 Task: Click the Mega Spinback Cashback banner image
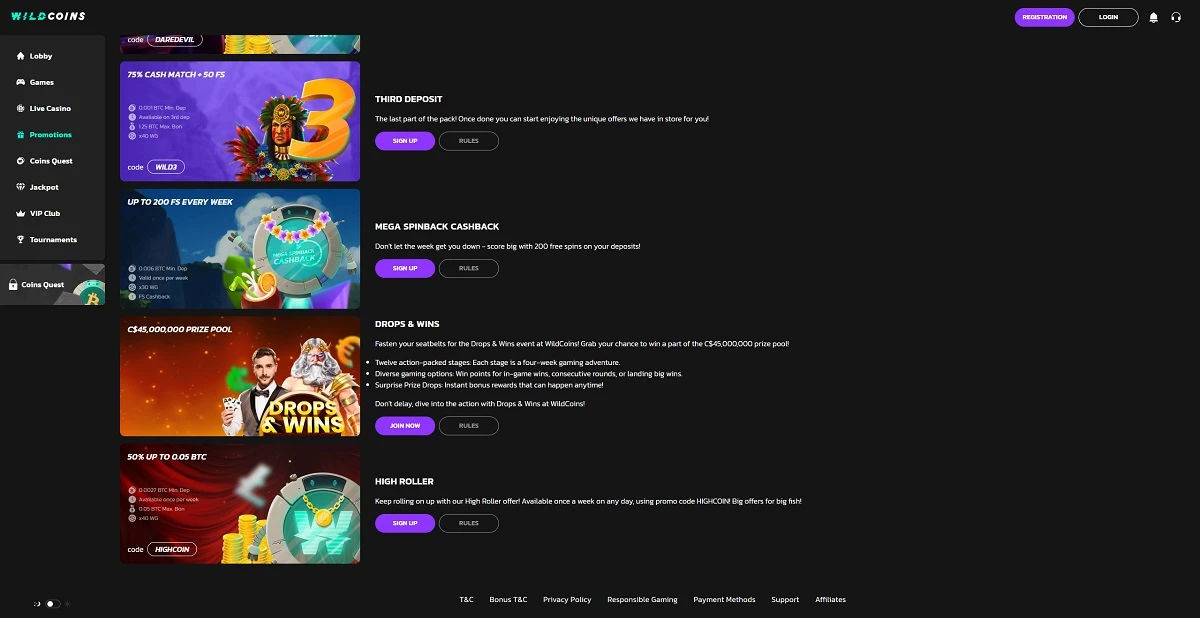[240, 249]
